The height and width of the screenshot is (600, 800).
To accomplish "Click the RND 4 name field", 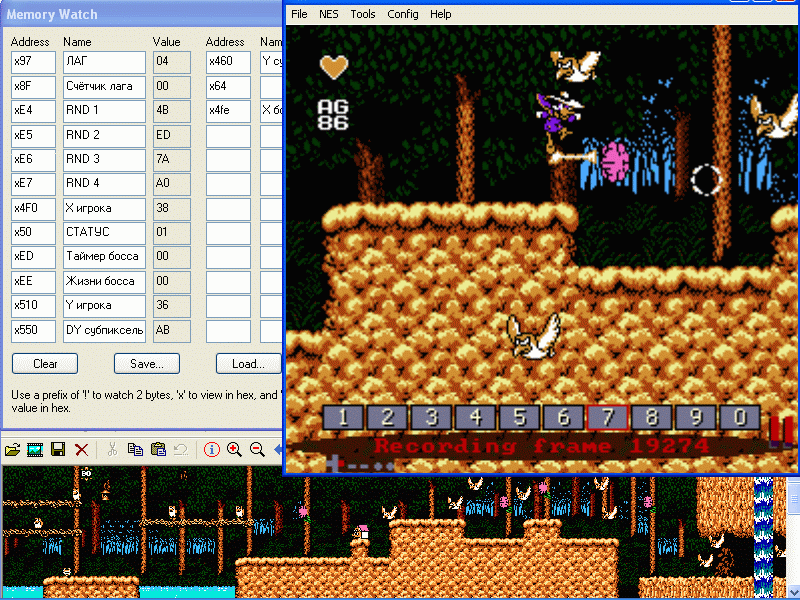I will 104,184.
